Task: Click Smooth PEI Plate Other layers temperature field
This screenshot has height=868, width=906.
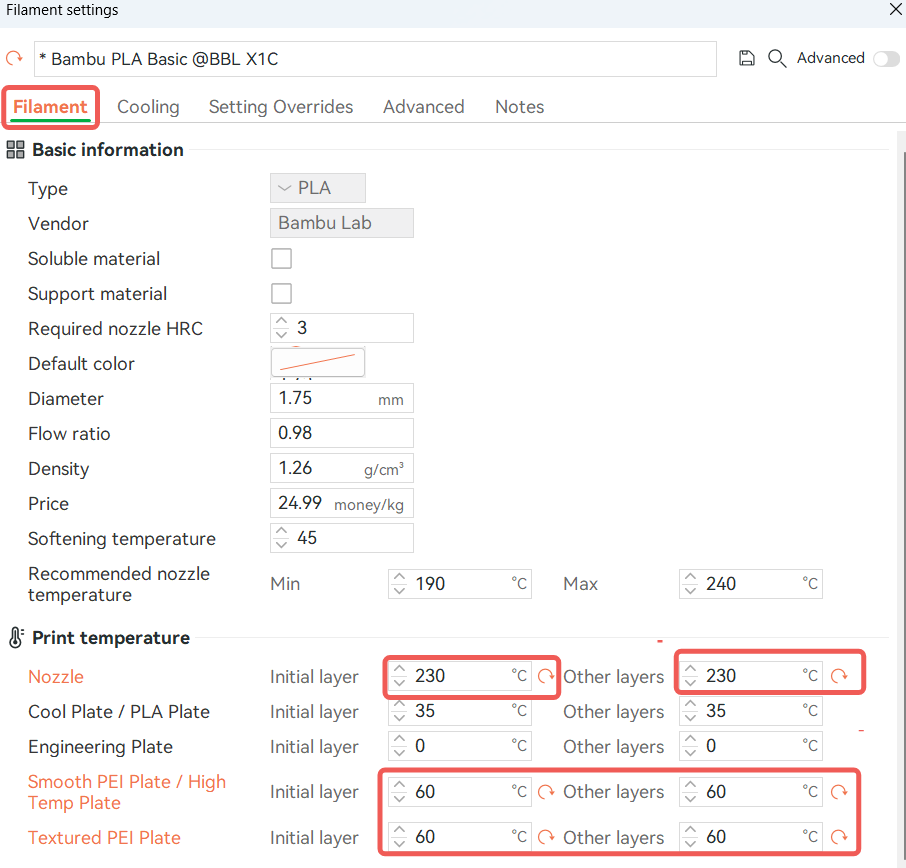Action: click(x=751, y=792)
